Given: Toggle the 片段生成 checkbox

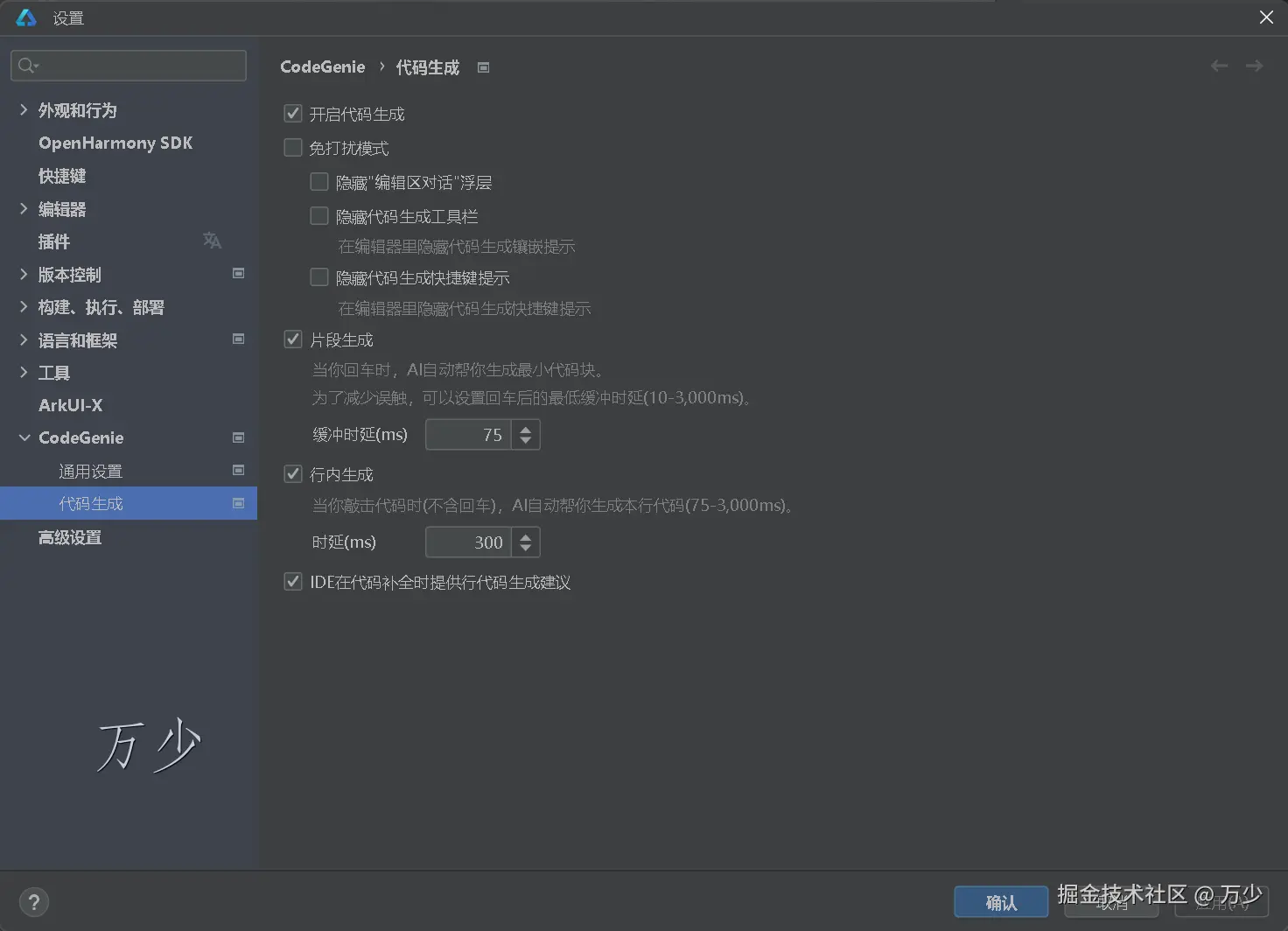Looking at the screenshot, I should [x=293, y=339].
